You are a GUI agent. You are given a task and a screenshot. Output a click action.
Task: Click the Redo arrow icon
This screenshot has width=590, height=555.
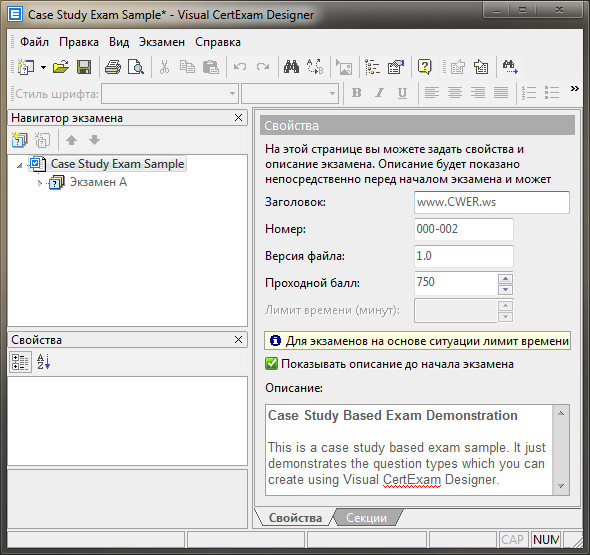tap(263, 67)
